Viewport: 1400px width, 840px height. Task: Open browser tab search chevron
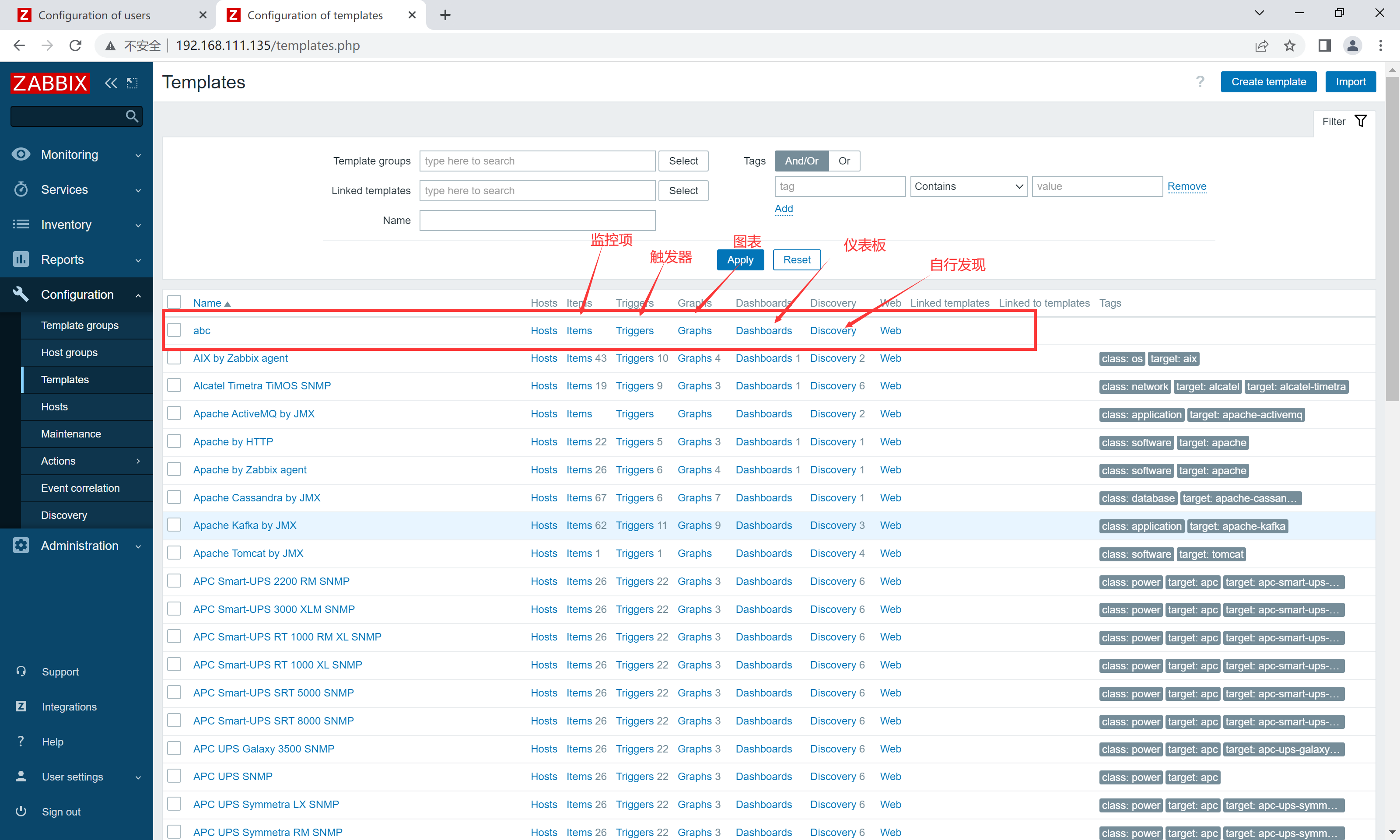(1259, 14)
